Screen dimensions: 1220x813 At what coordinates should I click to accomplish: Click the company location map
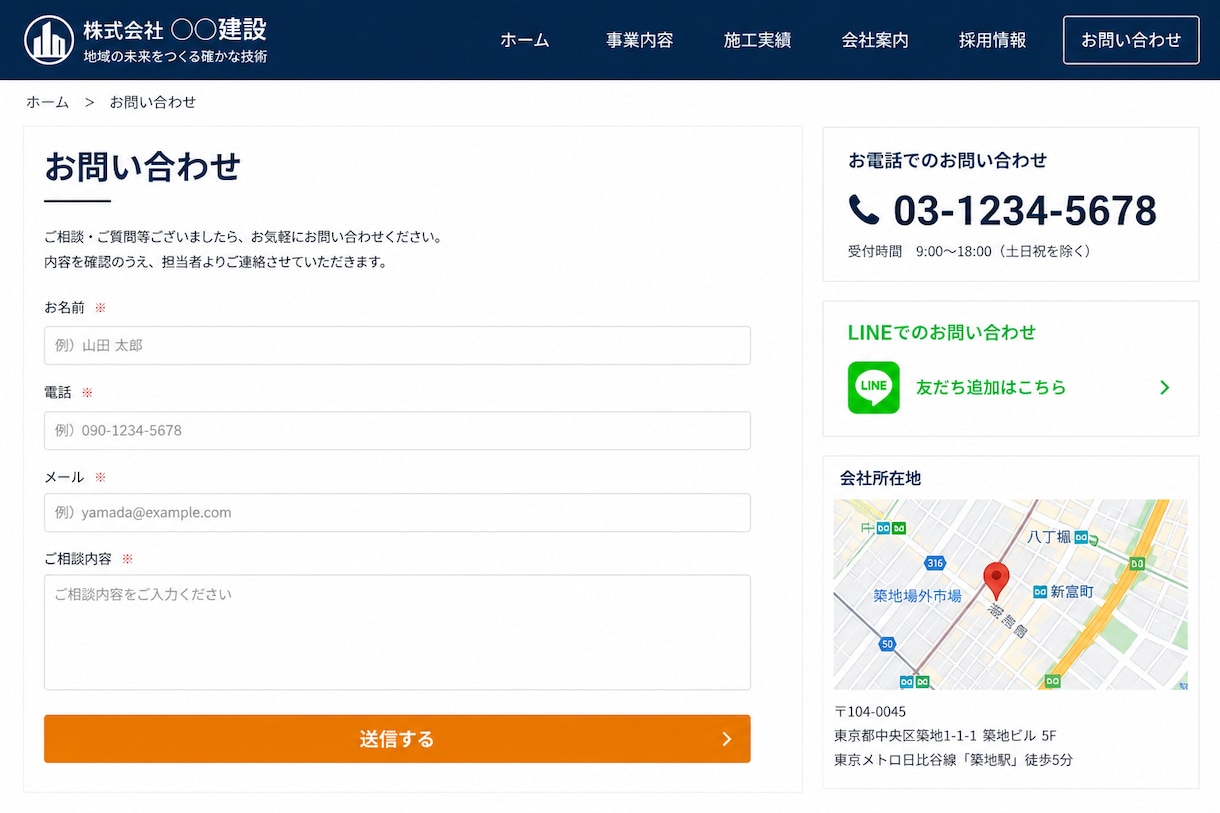1010,594
